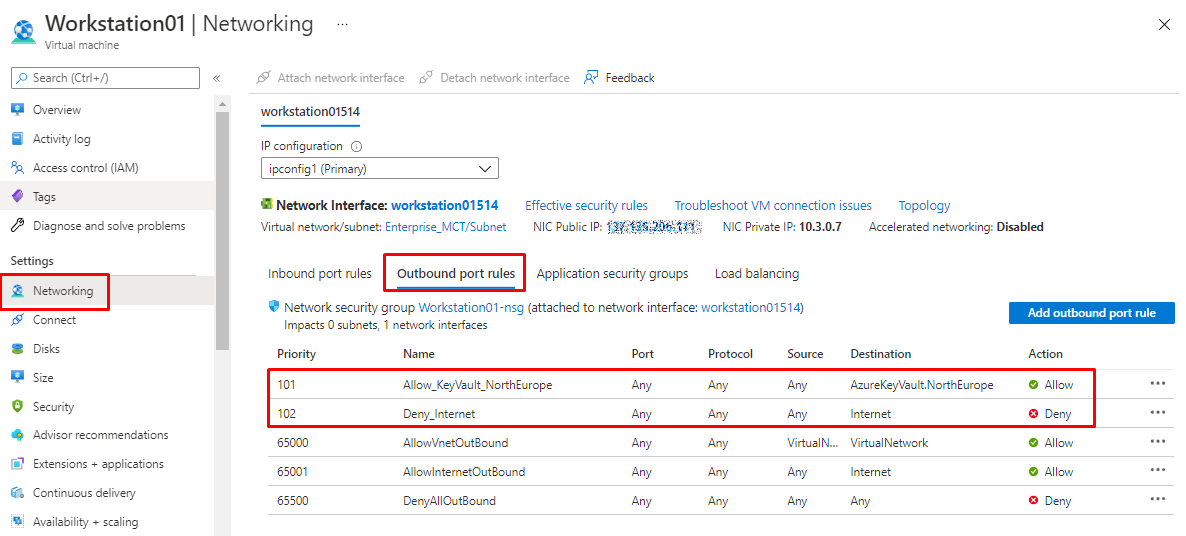Screen dimensions: 1186x536
Task: Open Access control (IAM) page
Action: tap(85, 168)
